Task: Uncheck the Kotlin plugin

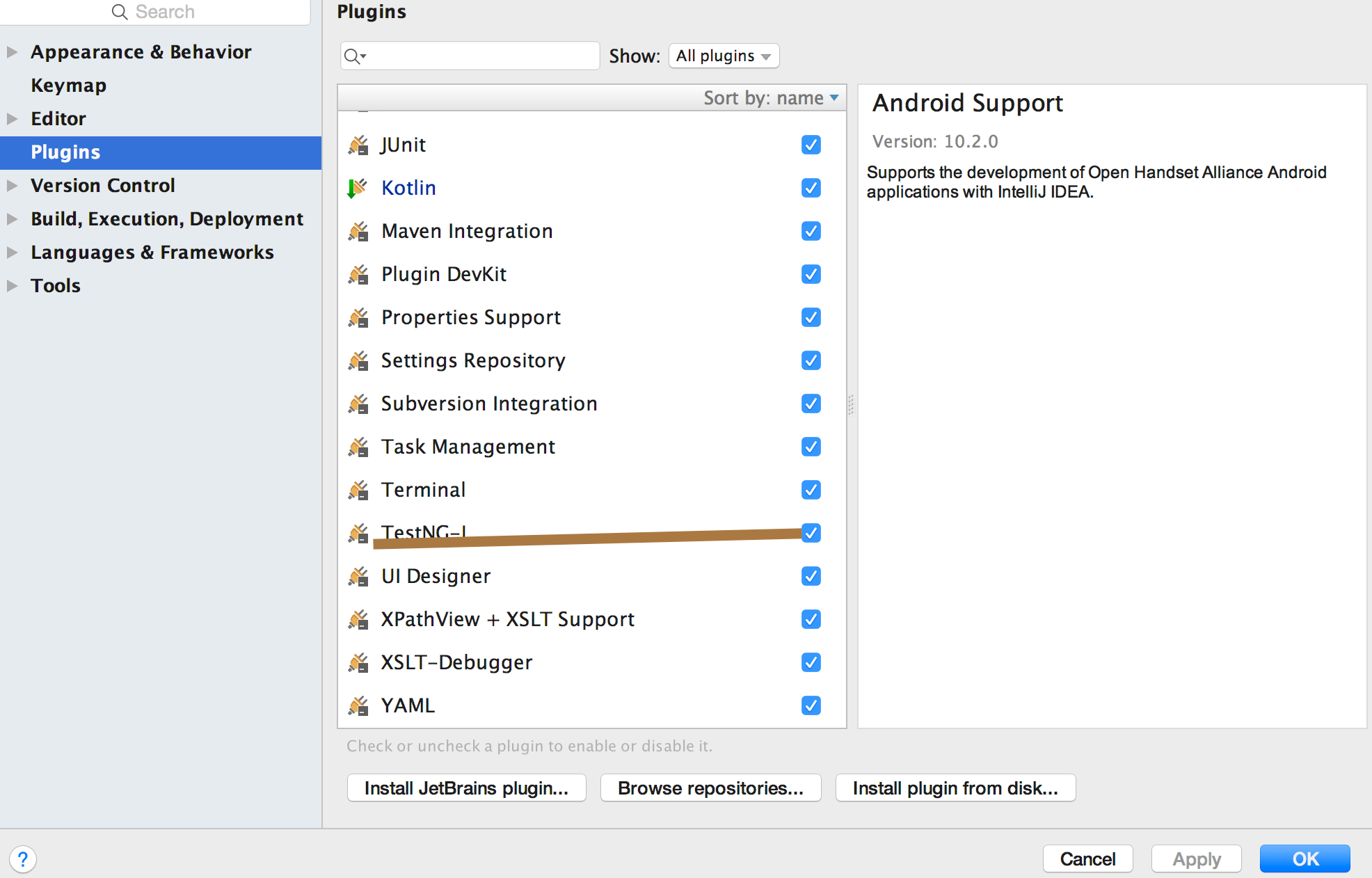Action: tap(811, 188)
